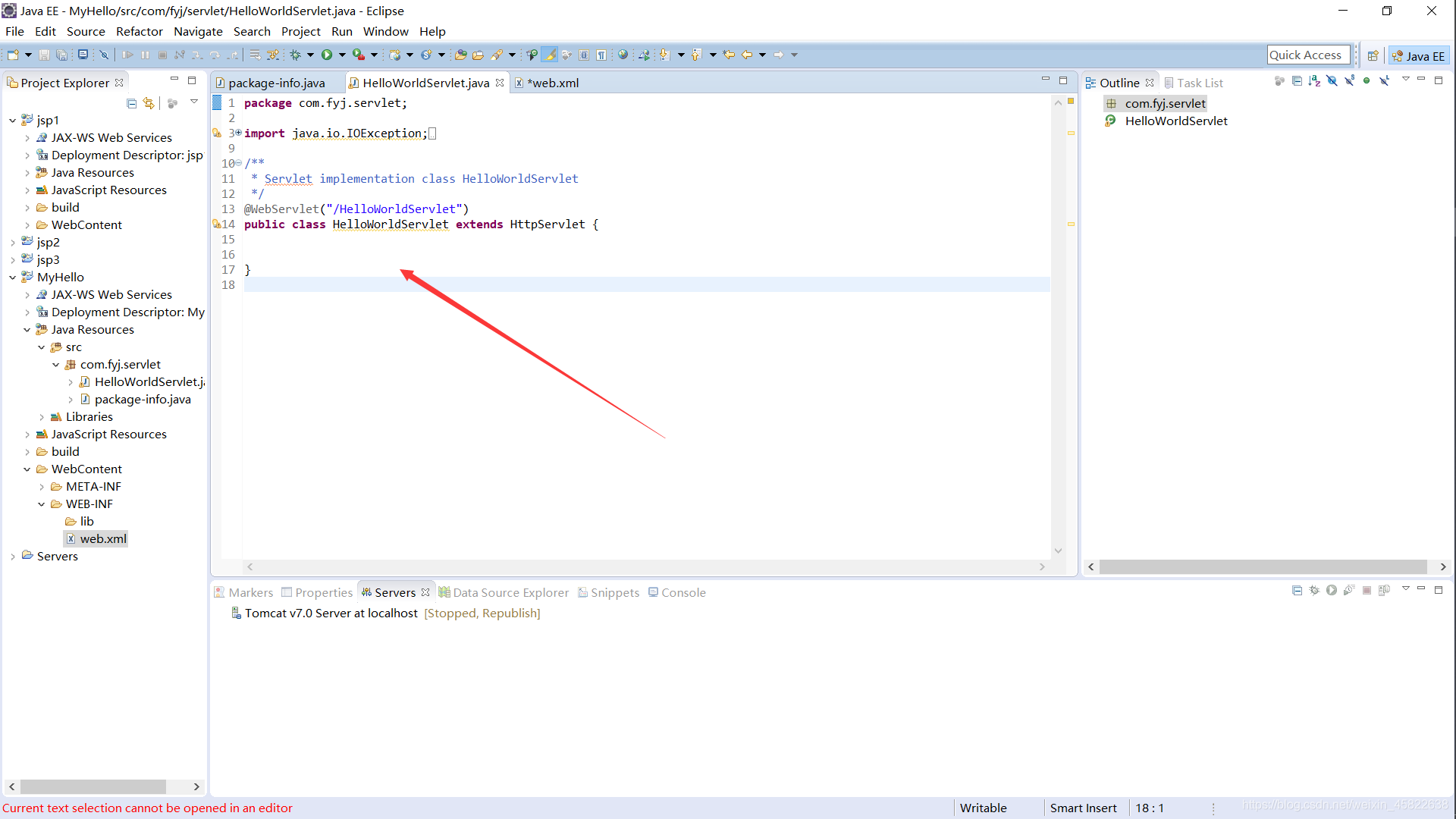The width and height of the screenshot is (1456, 819).
Task: Toggle Link with Editor in Project Explorer
Action: tap(149, 103)
